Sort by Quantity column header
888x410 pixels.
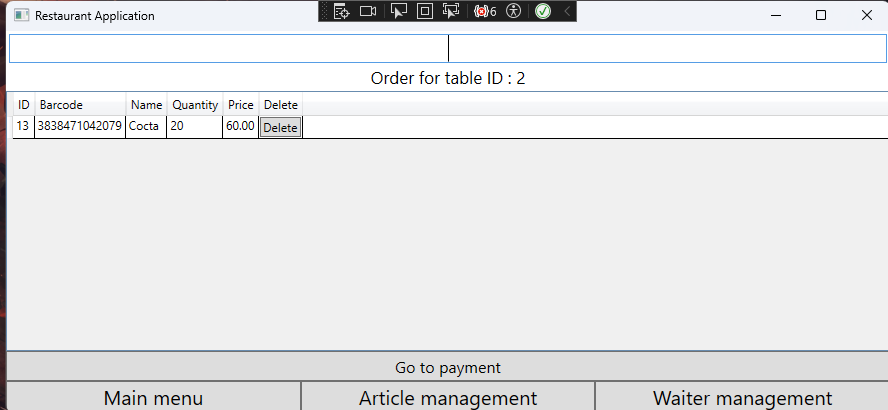click(x=195, y=105)
